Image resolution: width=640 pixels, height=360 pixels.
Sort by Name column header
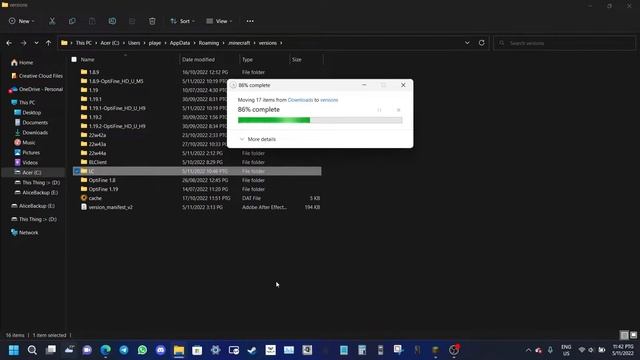tap(87, 60)
